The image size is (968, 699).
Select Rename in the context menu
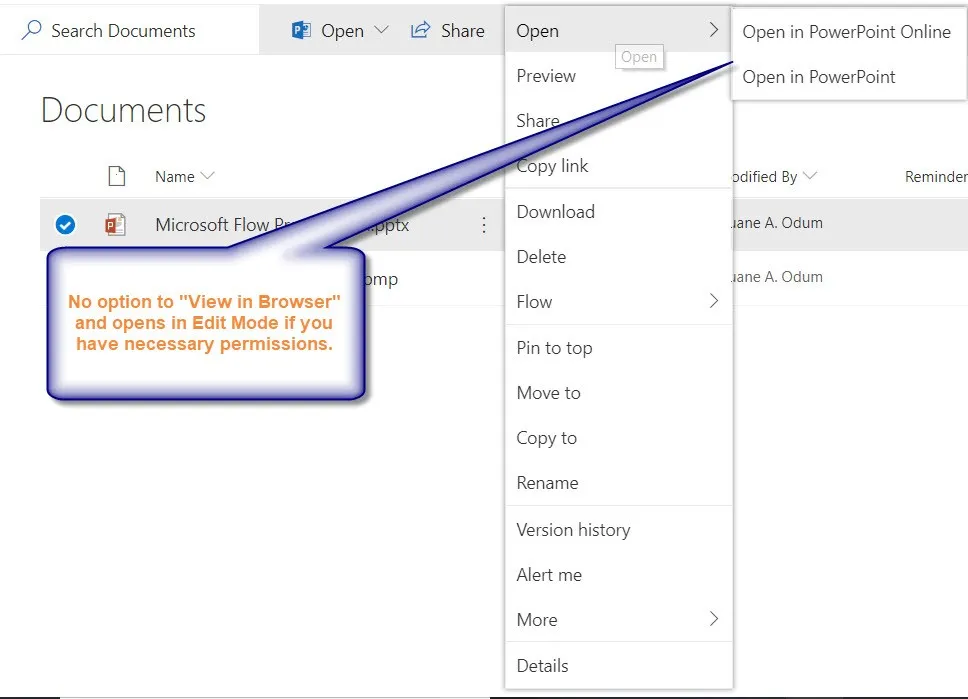(x=546, y=483)
